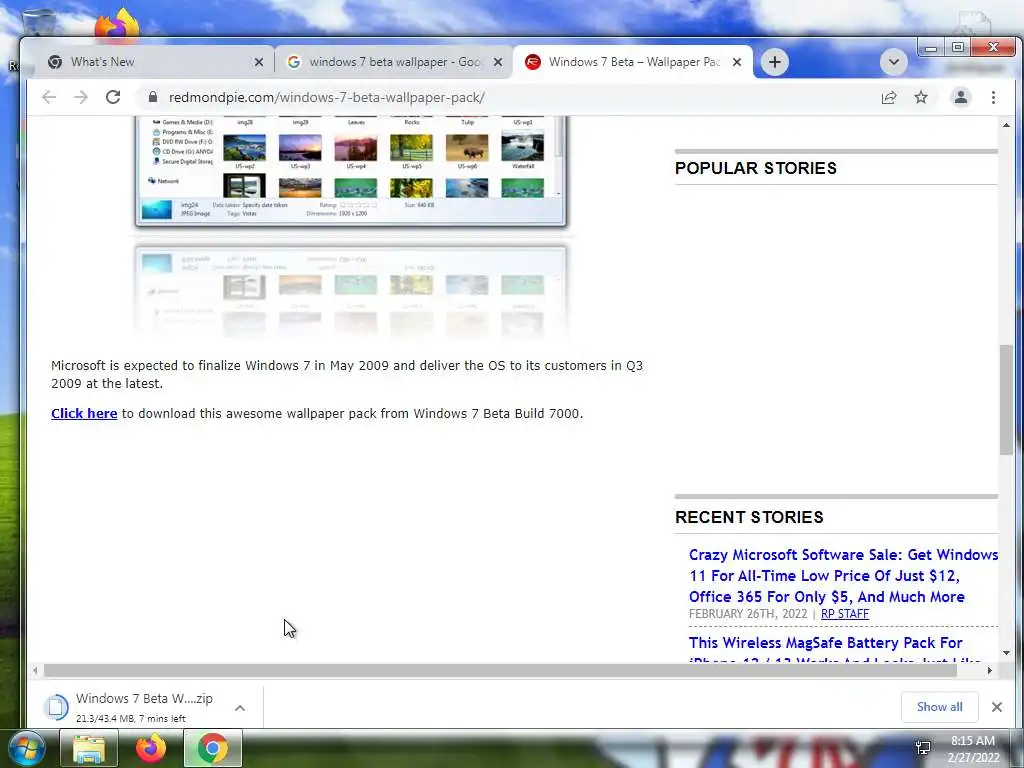Click the network icon in system tray
The height and width of the screenshot is (768, 1024).
tap(923, 748)
